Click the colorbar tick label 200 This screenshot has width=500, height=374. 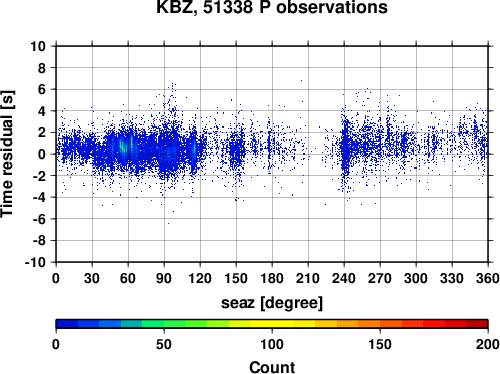[488, 344]
